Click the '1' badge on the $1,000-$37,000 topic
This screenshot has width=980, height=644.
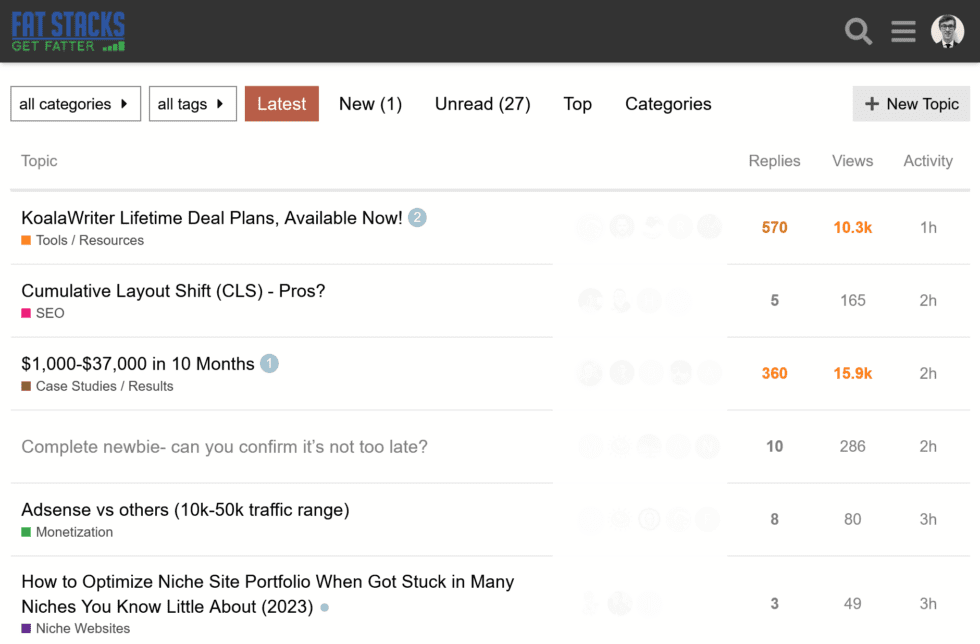point(268,364)
